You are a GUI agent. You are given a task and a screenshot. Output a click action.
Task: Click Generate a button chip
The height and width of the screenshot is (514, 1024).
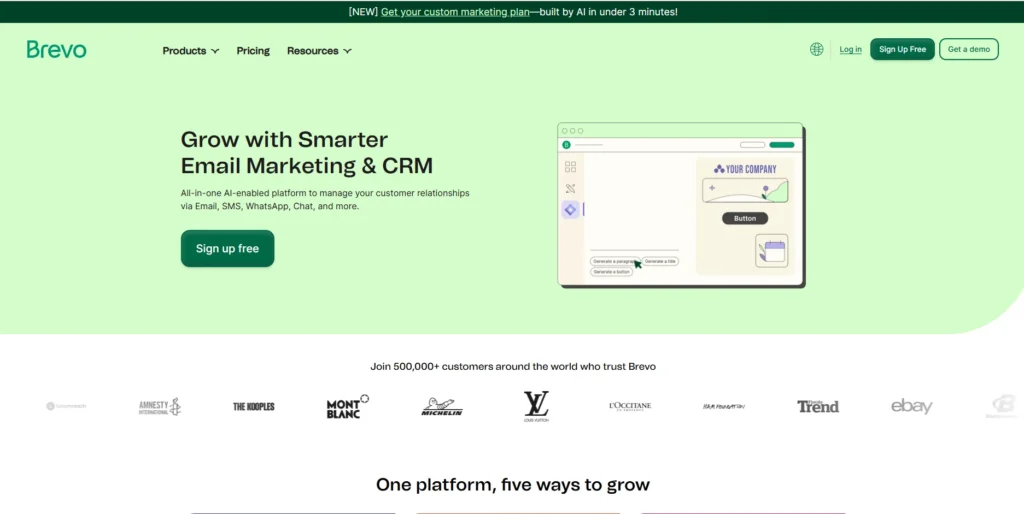pos(611,272)
